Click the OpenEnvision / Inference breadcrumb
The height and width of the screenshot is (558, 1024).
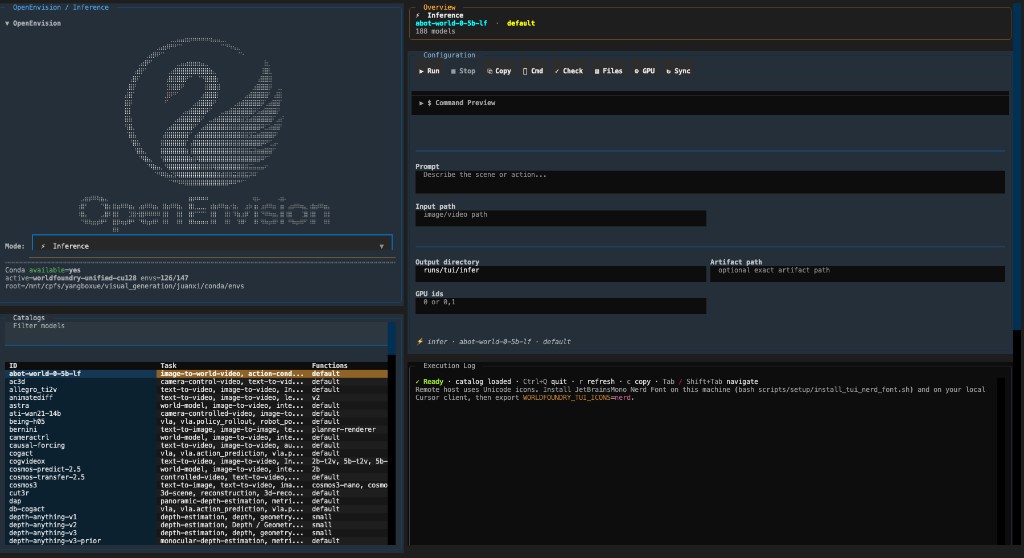pyautogui.click(x=61, y=8)
